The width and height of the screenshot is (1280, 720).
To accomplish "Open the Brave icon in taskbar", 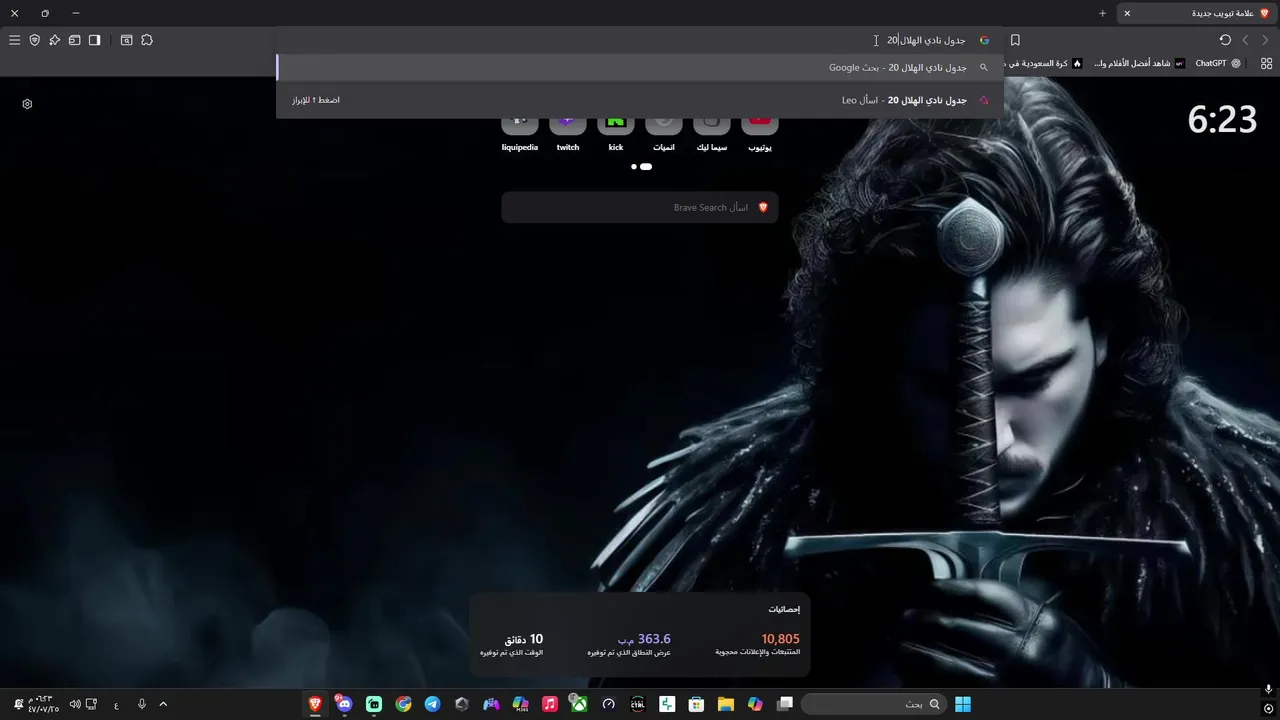I will (x=315, y=704).
